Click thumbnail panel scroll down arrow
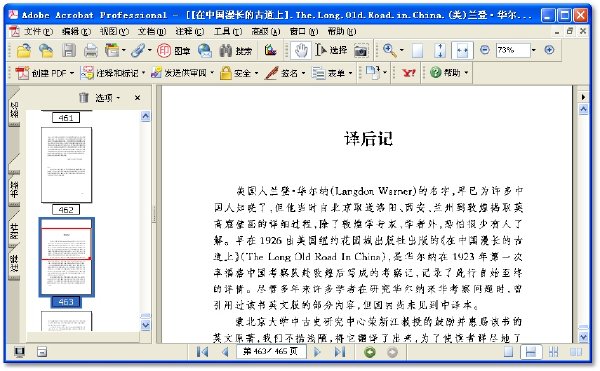Viewport: 600px width, 371px height. pos(145,325)
